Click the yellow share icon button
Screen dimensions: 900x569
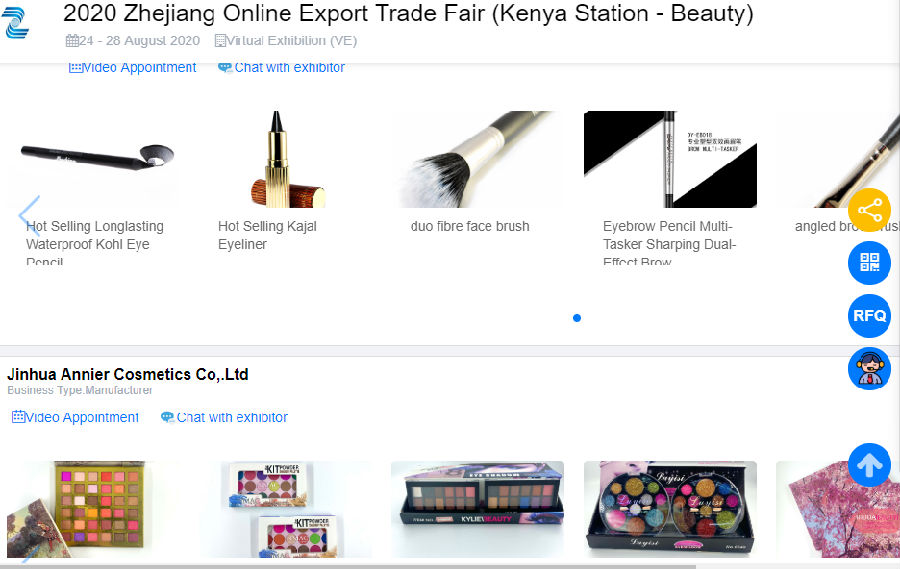pos(870,210)
